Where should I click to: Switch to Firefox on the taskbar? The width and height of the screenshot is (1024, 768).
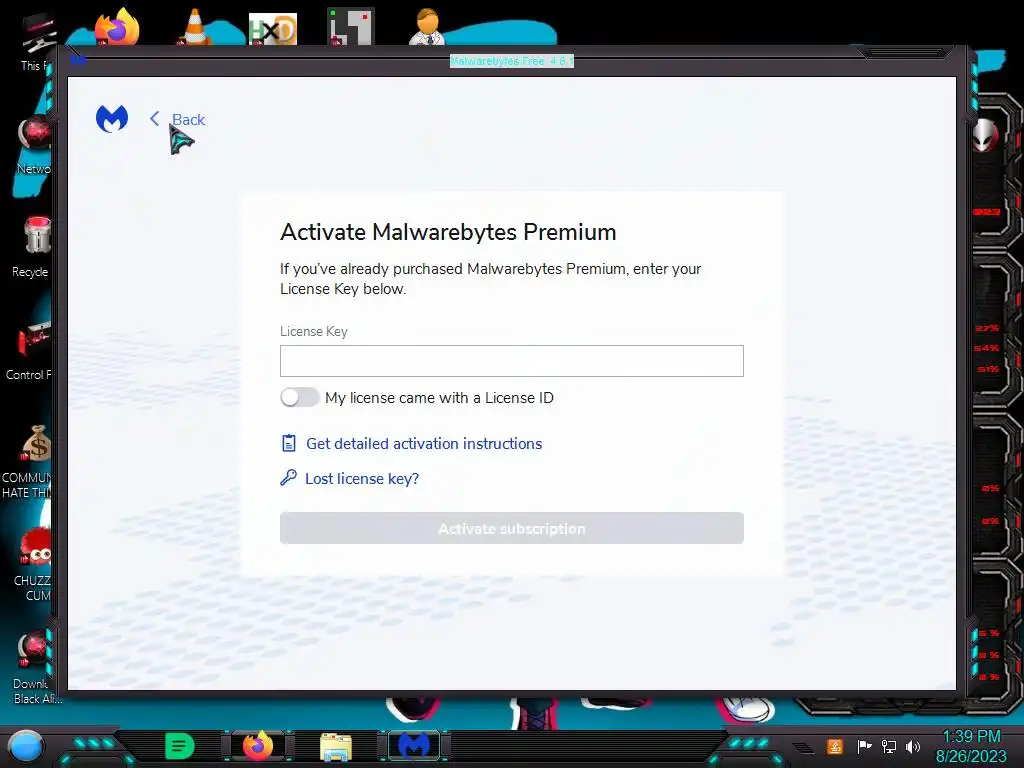258,746
